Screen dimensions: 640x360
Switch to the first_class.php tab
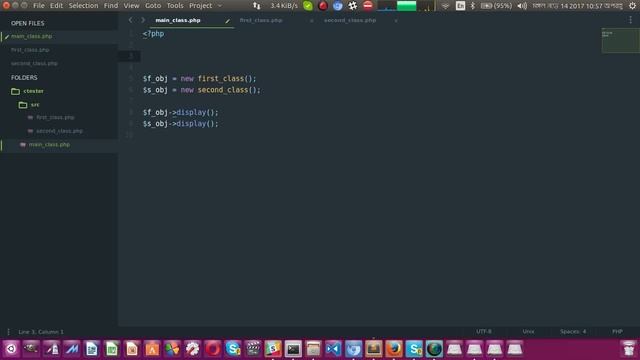tap(261, 20)
